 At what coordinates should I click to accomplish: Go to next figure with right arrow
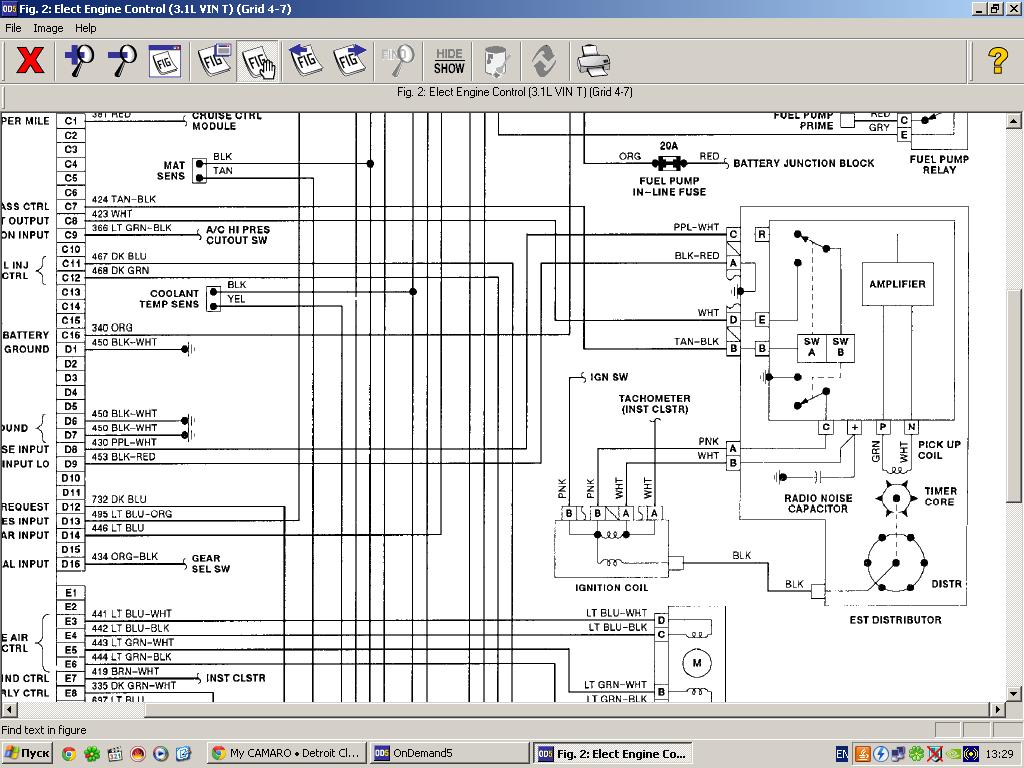(x=349, y=61)
